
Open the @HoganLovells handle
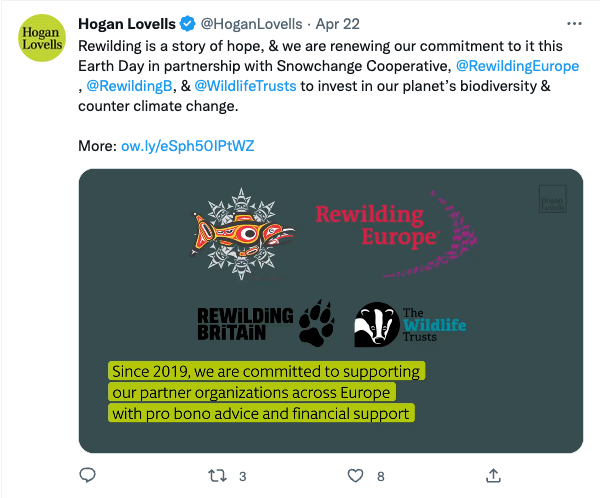[251, 24]
